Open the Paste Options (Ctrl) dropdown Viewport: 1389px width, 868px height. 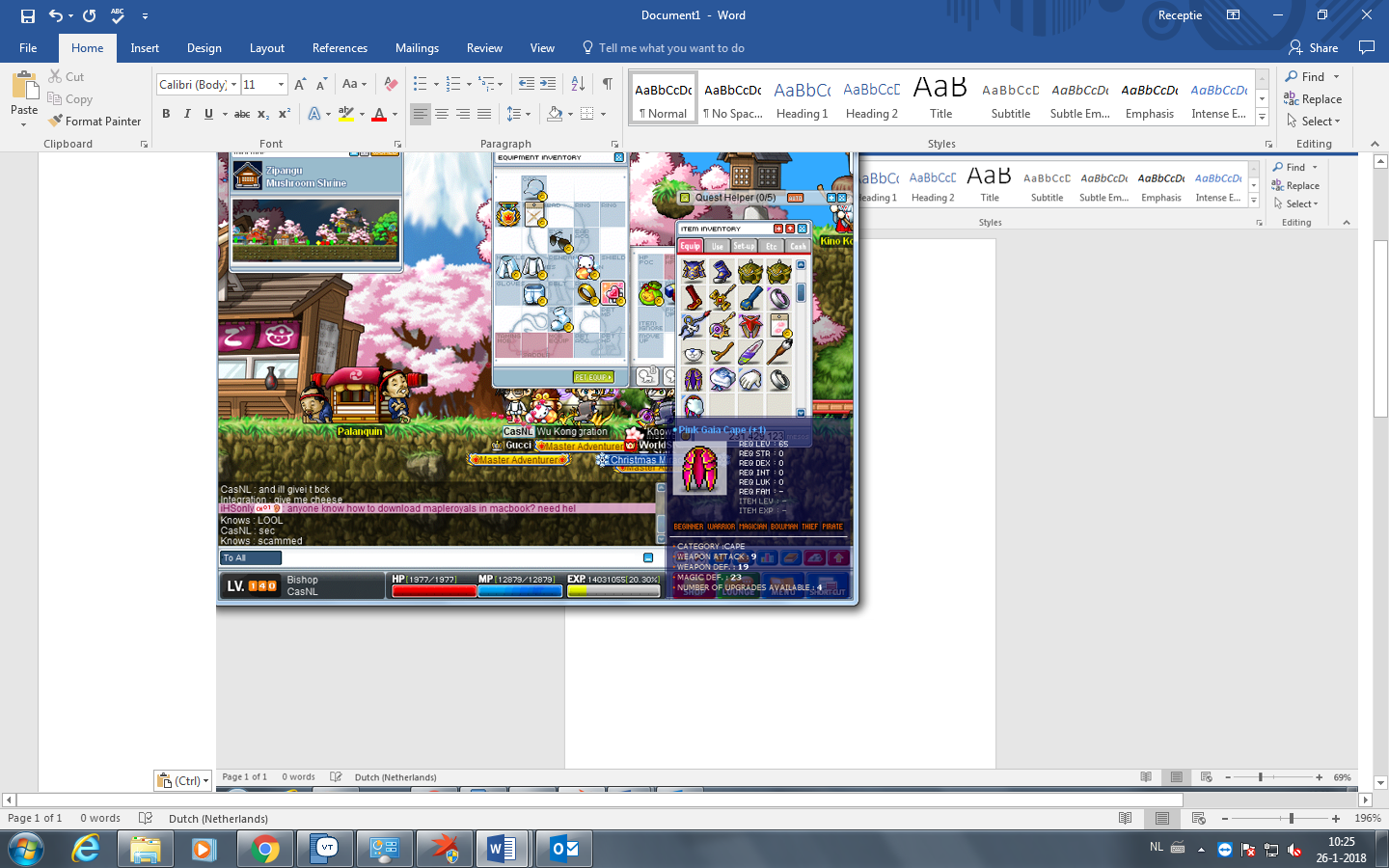(x=183, y=780)
